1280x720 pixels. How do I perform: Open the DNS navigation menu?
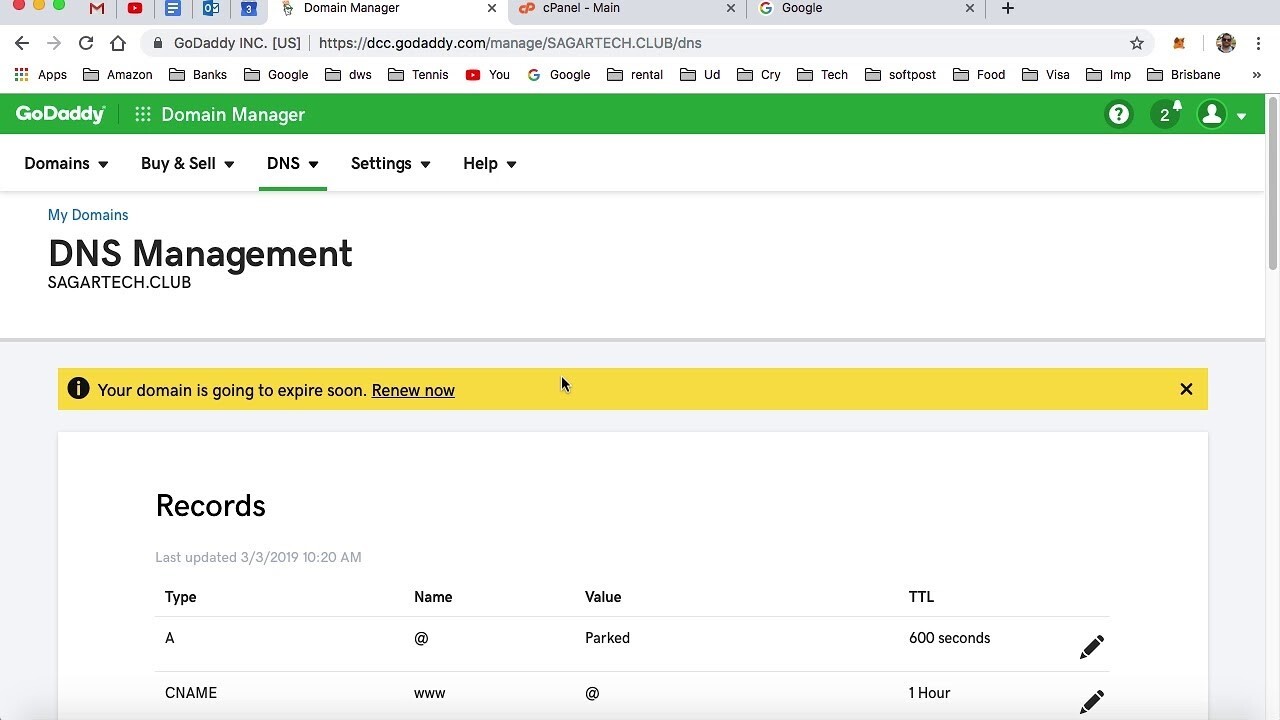[292, 164]
